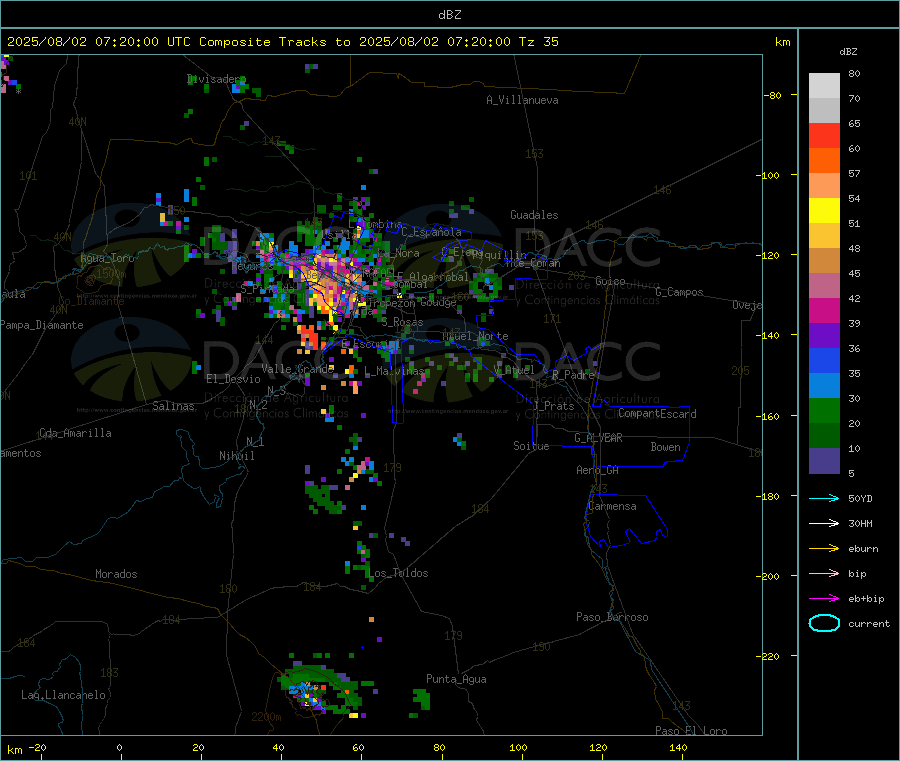Pick the royal blue 35-36 dBZ swatch
Image resolution: width=900 pixels, height=761 pixels.
pos(824,360)
